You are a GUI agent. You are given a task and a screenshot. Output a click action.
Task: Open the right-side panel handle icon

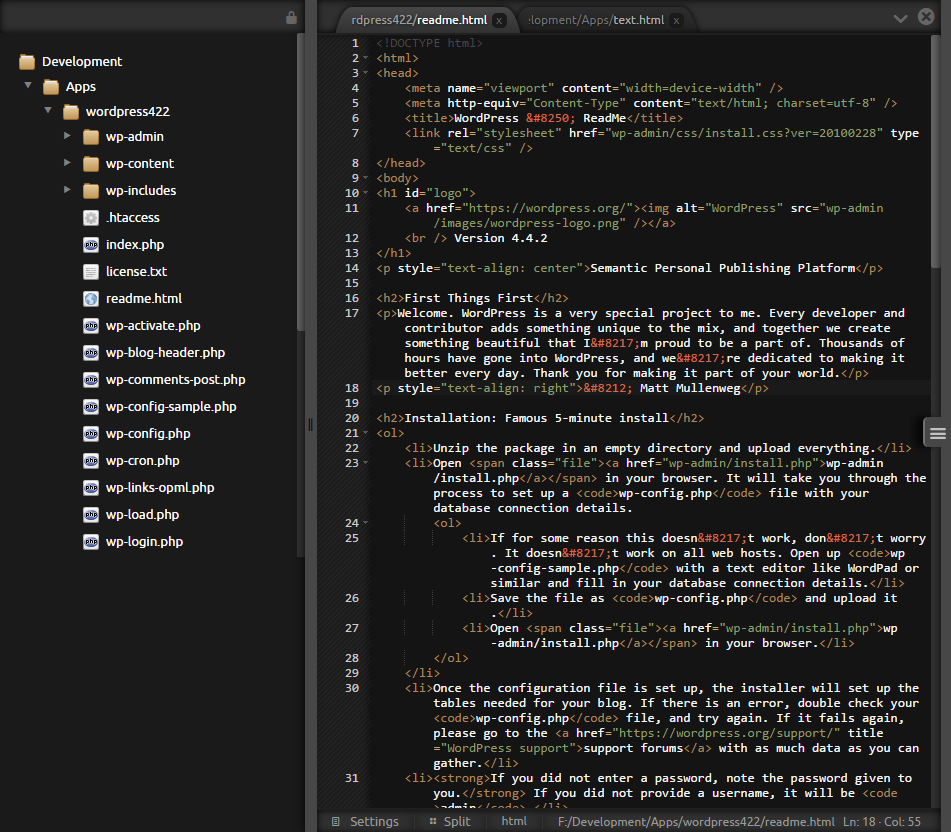[937, 432]
